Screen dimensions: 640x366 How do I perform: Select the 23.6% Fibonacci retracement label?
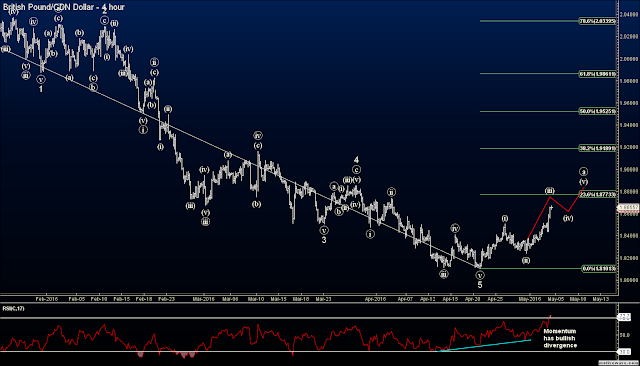pos(598,195)
